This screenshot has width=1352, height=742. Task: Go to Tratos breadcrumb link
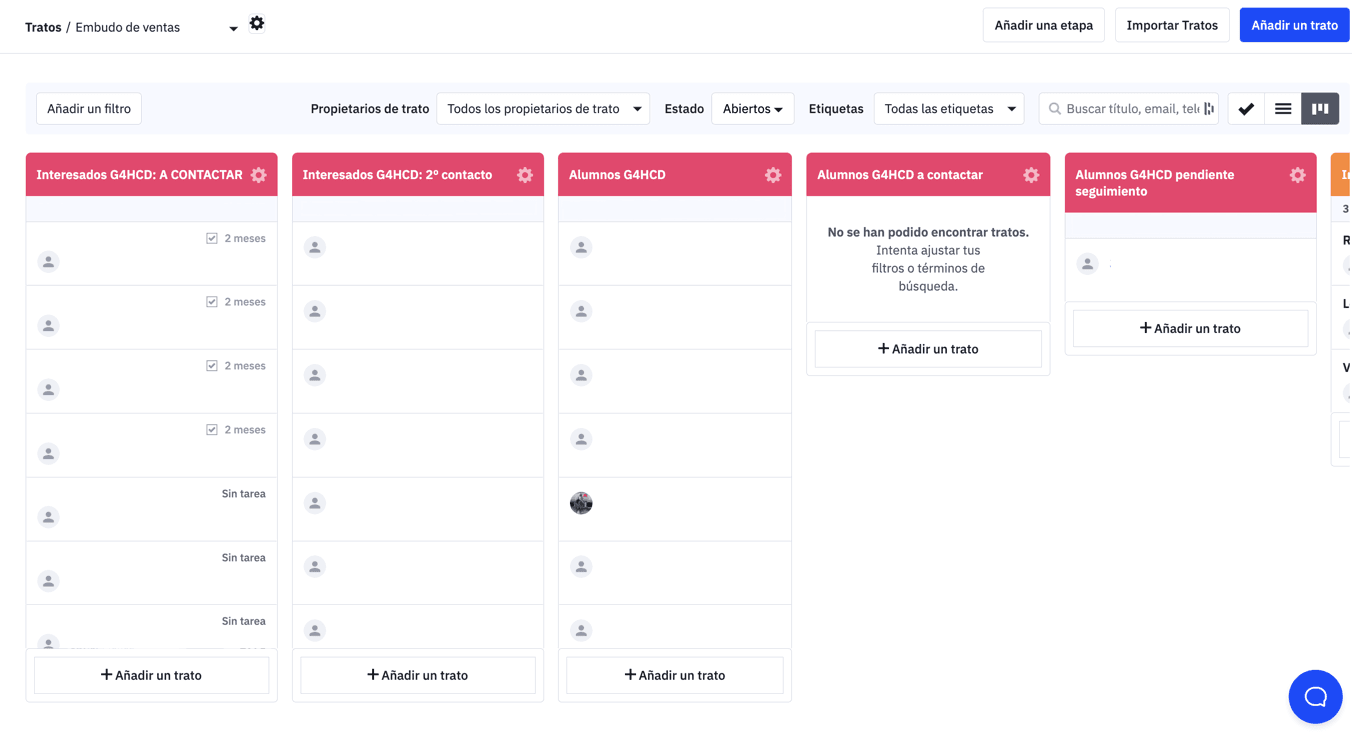[x=43, y=28]
